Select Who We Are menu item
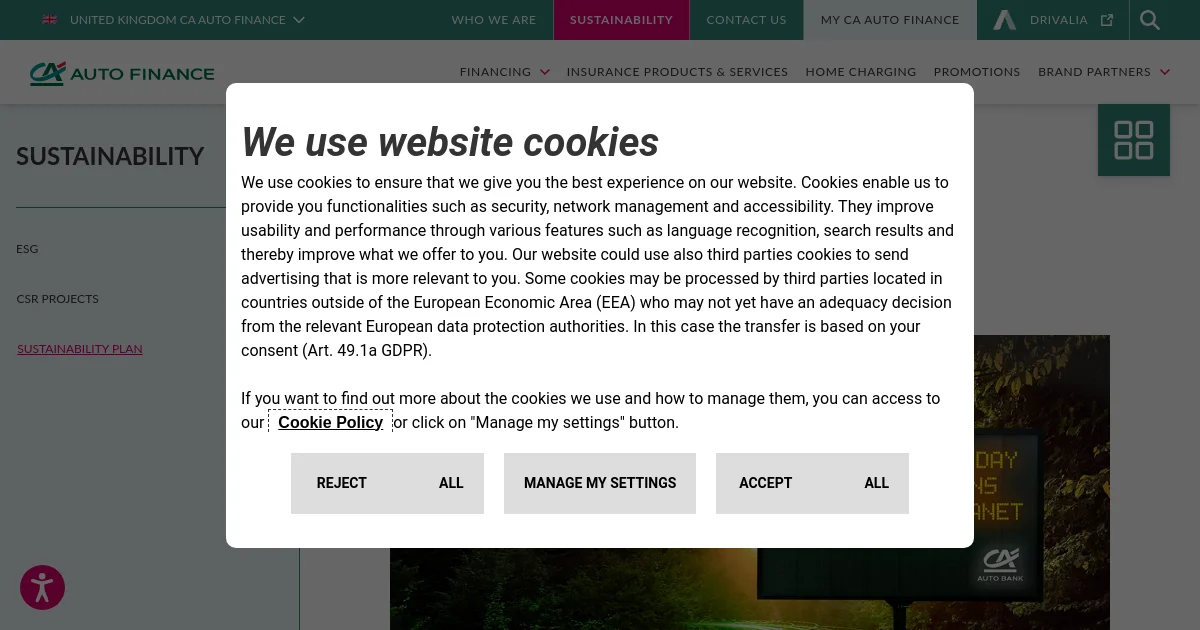 pos(494,20)
